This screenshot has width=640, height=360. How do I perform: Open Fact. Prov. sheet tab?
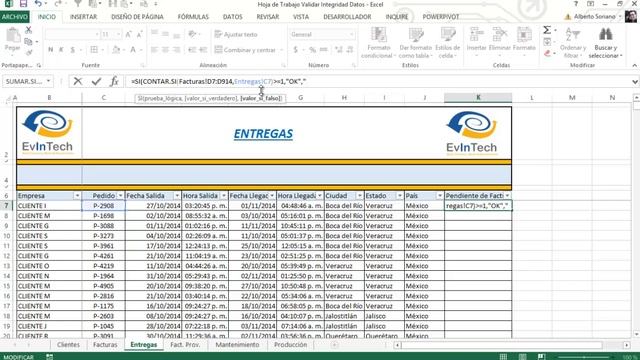point(185,345)
